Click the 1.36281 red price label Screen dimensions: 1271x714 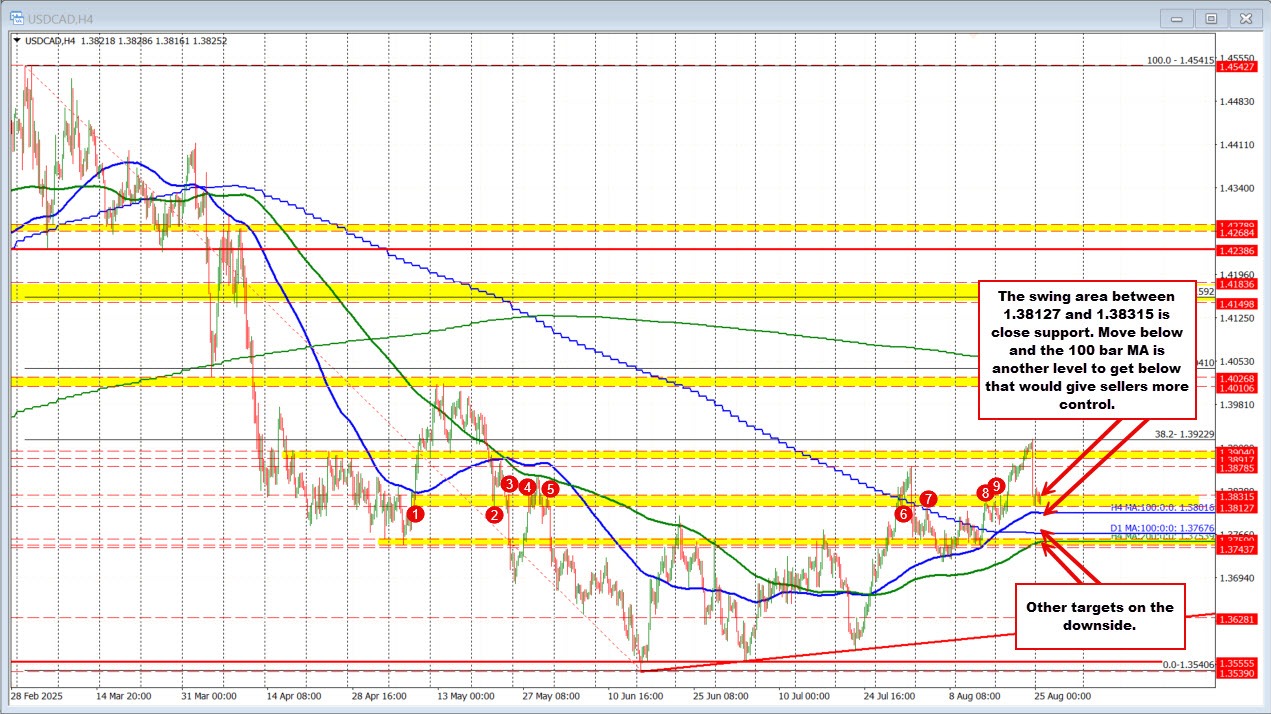[x=1237, y=619]
